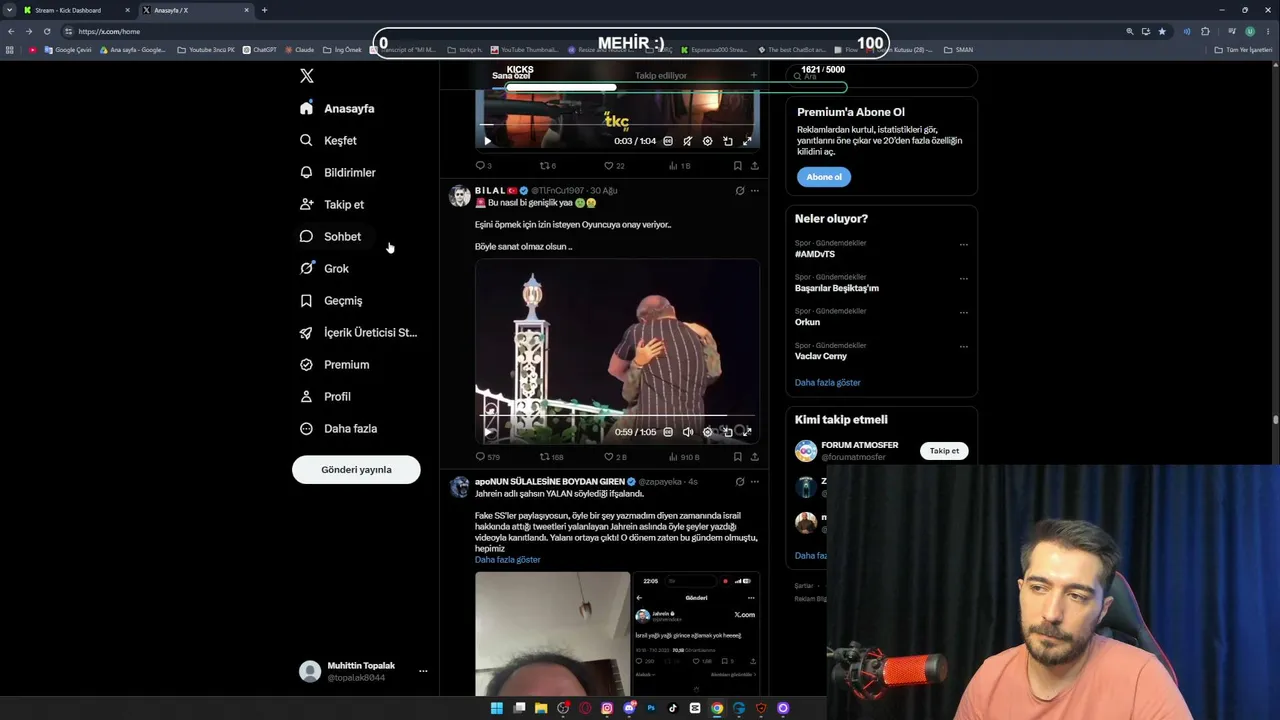Like the top post with 22 likes
The height and width of the screenshot is (720, 1280).
[x=614, y=166]
